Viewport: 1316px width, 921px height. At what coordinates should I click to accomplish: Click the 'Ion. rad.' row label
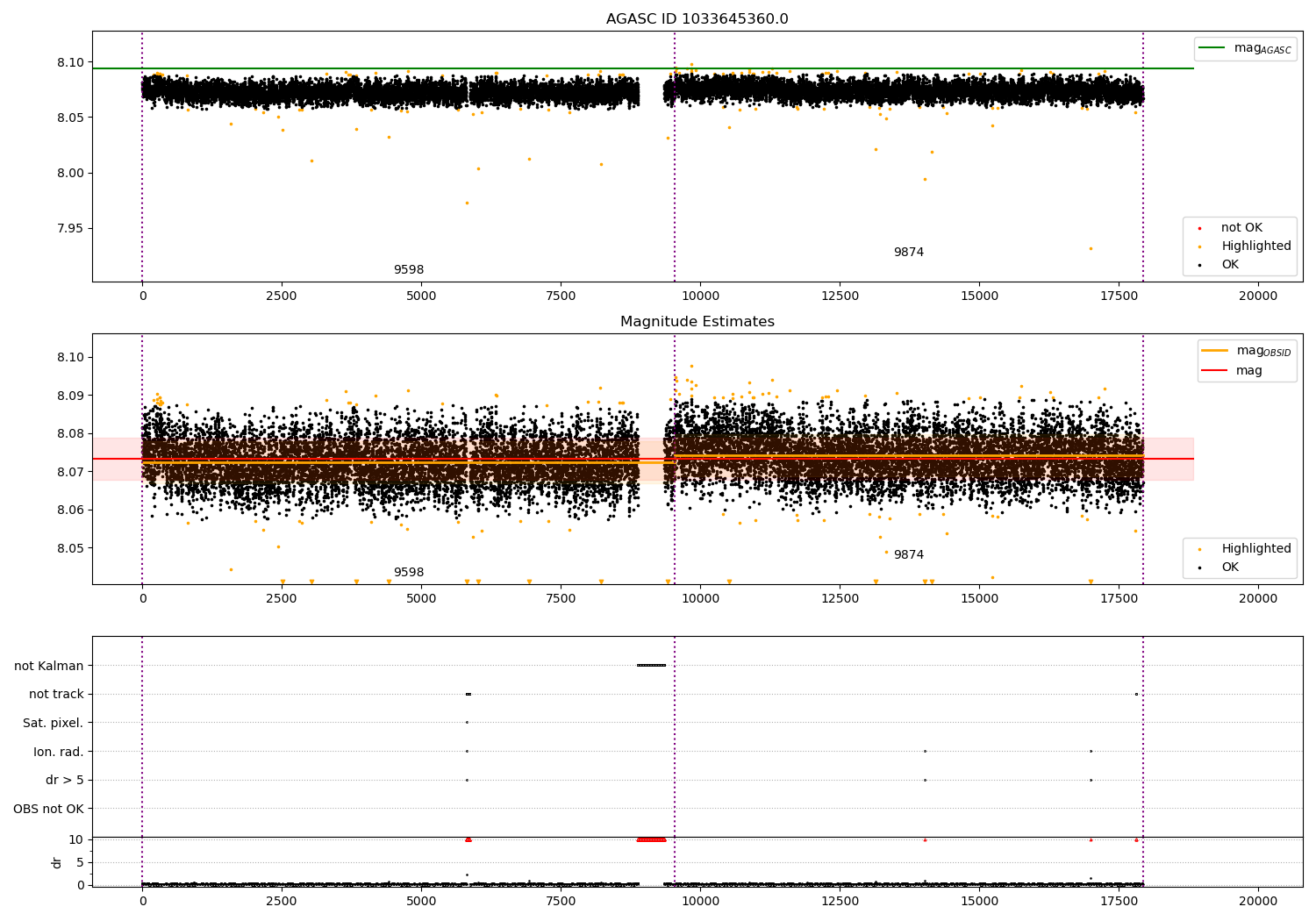click(59, 752)
